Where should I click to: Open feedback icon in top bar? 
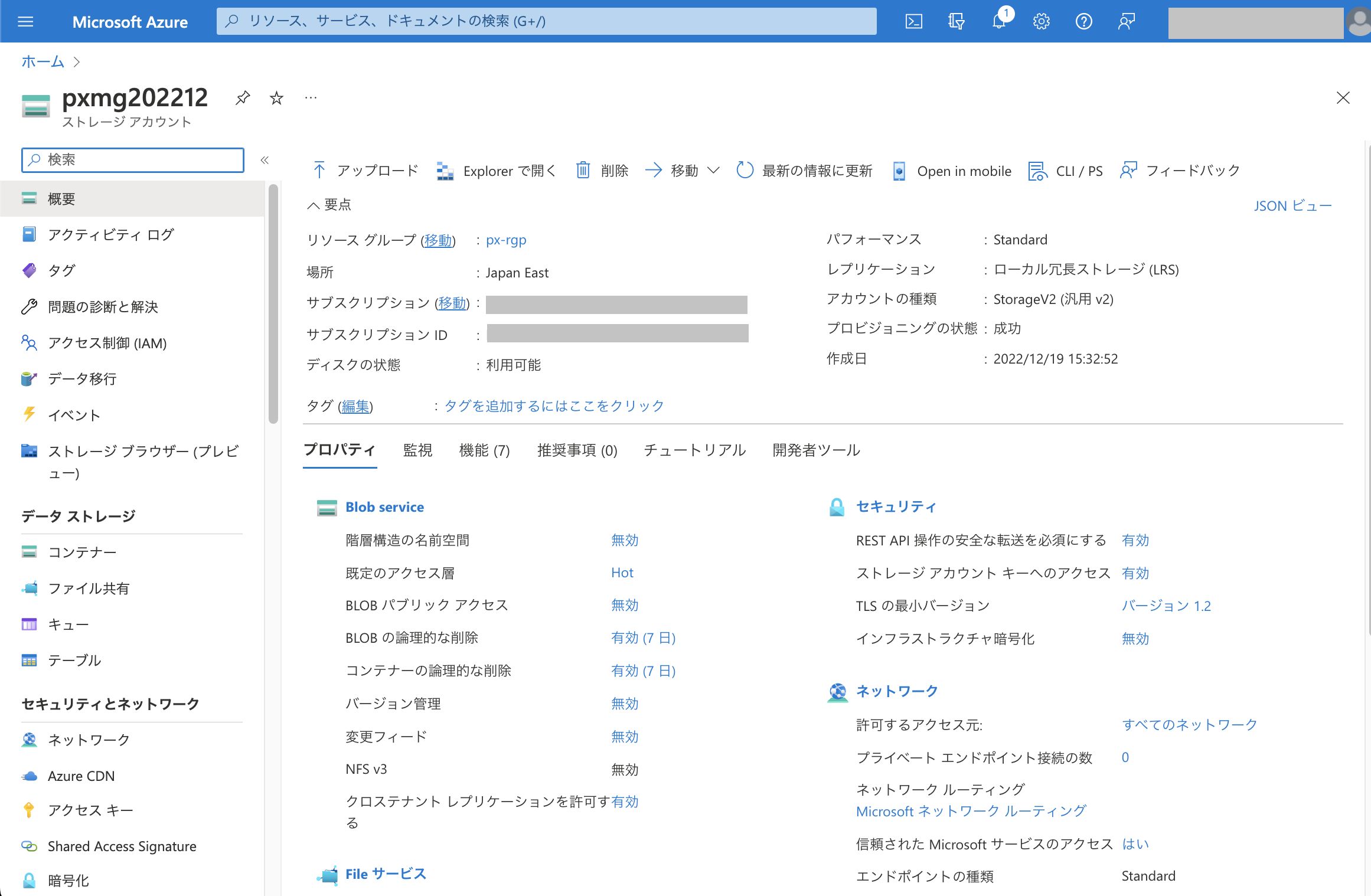tap(1126, 22)
